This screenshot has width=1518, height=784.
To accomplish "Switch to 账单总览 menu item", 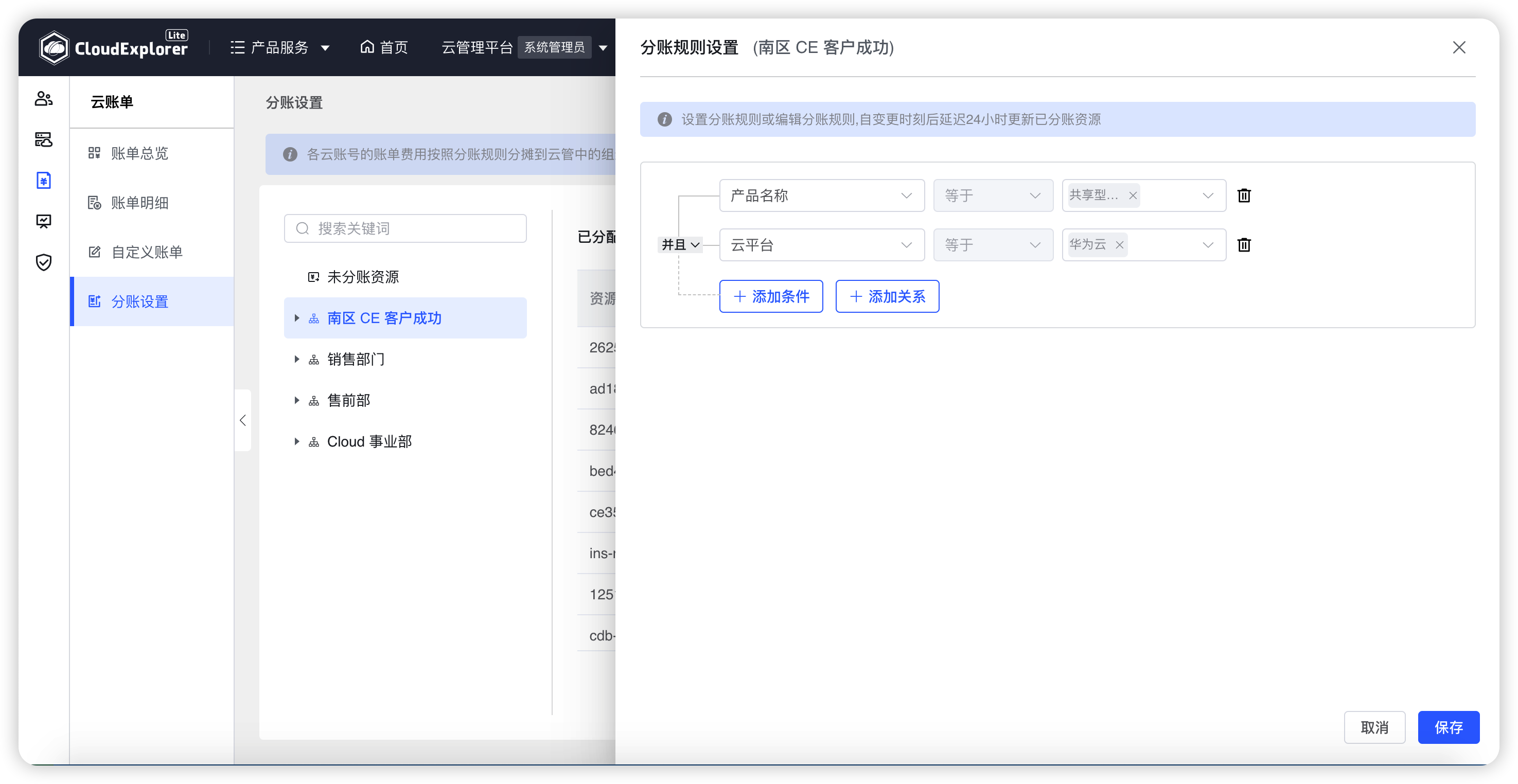I will (x=140, y=153).
